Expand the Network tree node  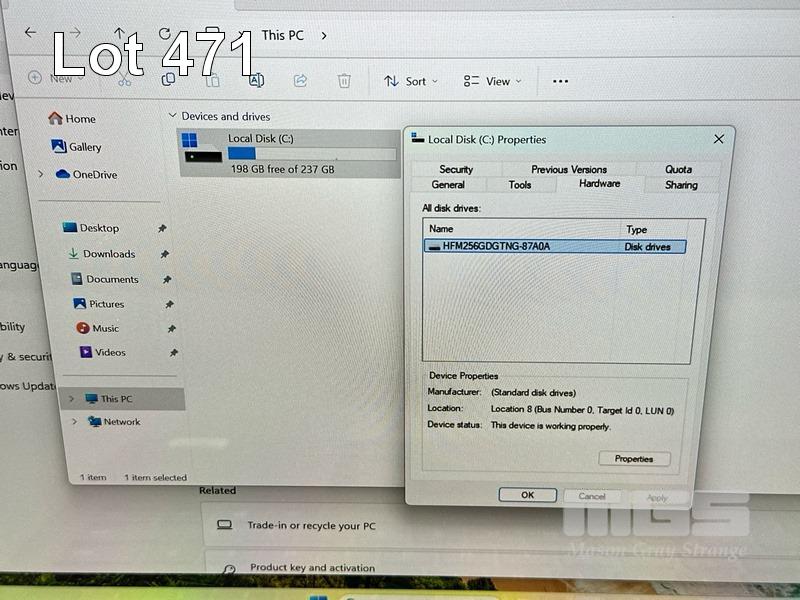pyautogui.click(x=73, y=422)
